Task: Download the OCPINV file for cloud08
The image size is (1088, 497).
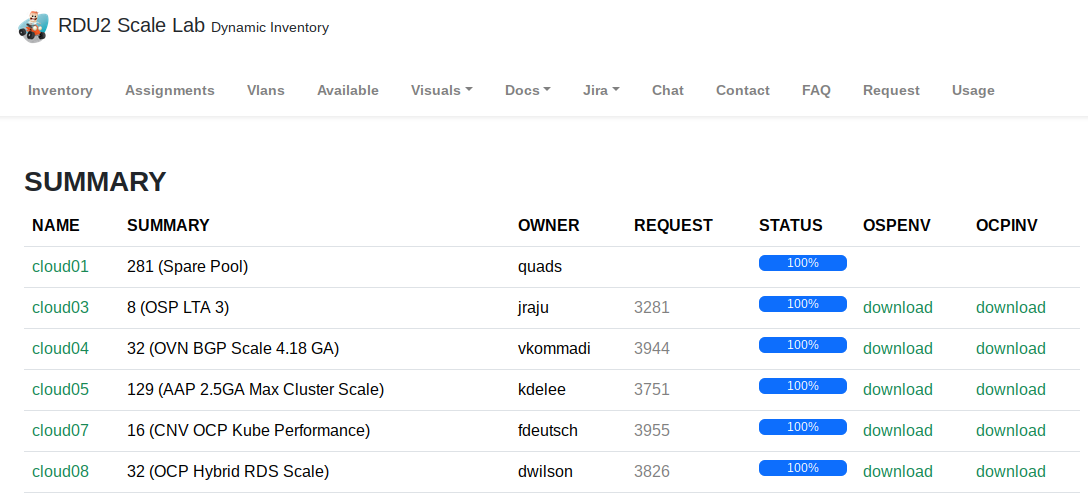Action: click(x=1010, y=472)
